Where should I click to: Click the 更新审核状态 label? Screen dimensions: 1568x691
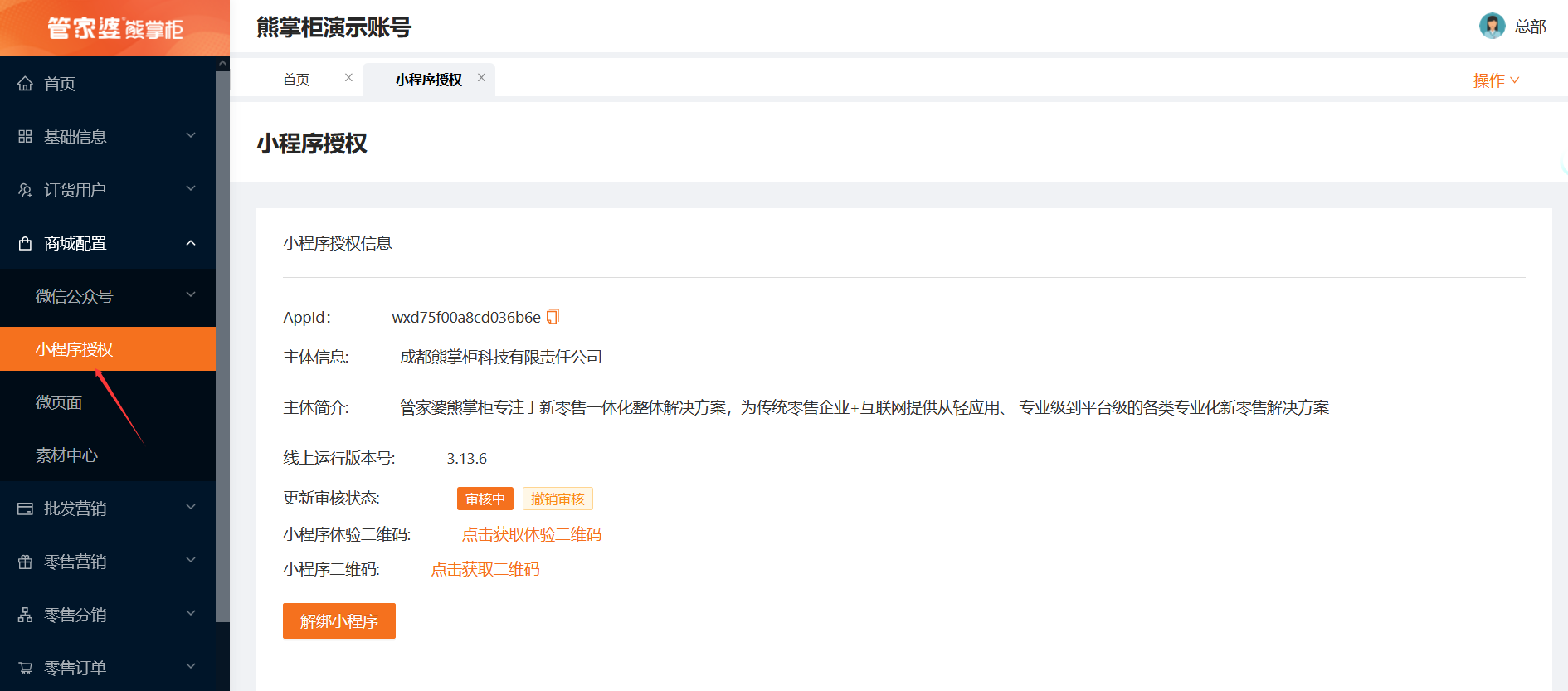(x=332, y=498)
